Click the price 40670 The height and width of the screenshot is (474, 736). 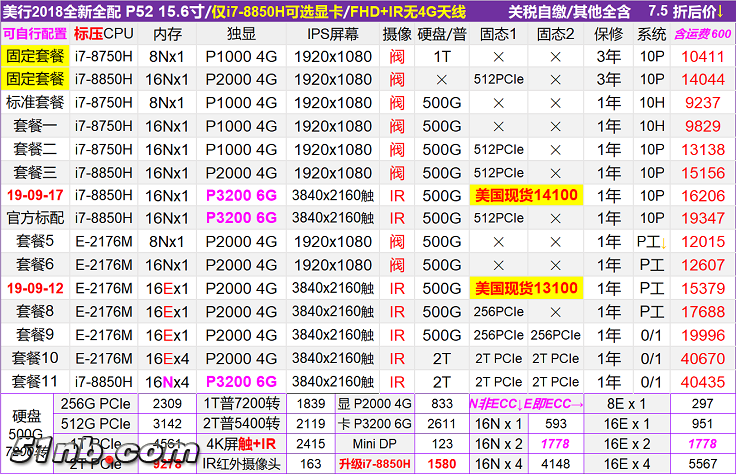point(702,358)
